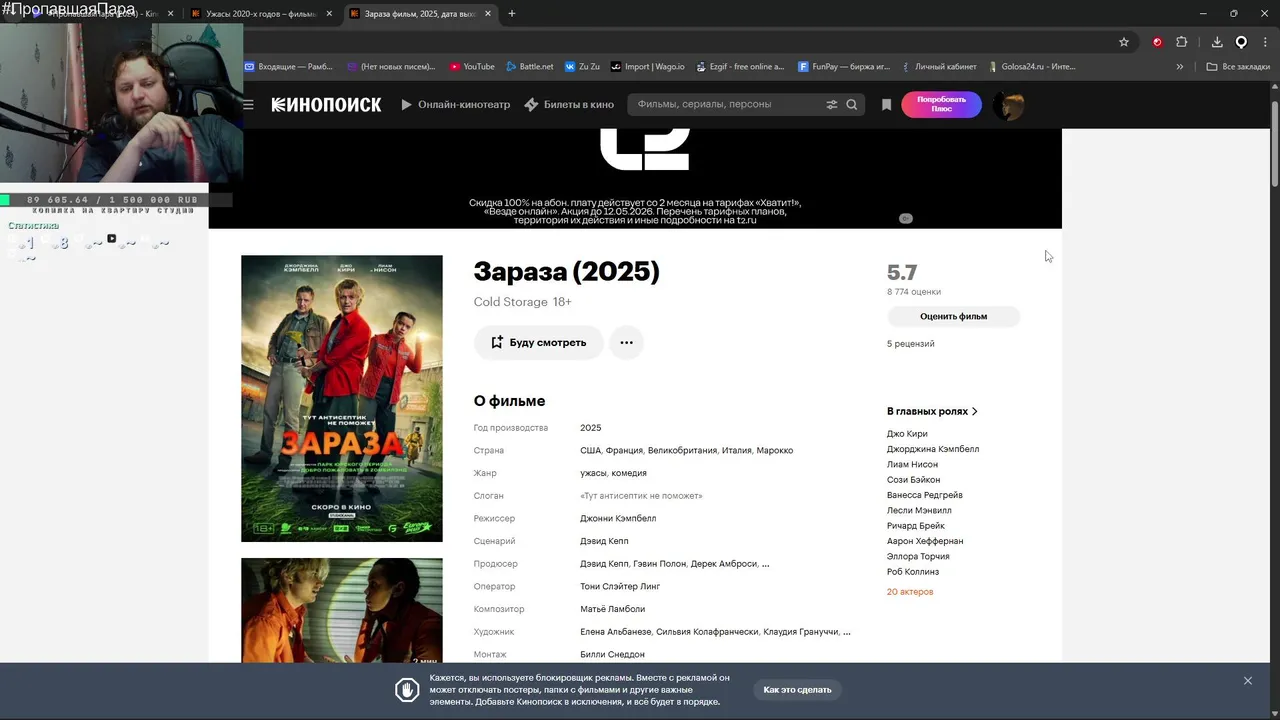
Task: Expand В главных ролях cast section
Action: point(932,411)
